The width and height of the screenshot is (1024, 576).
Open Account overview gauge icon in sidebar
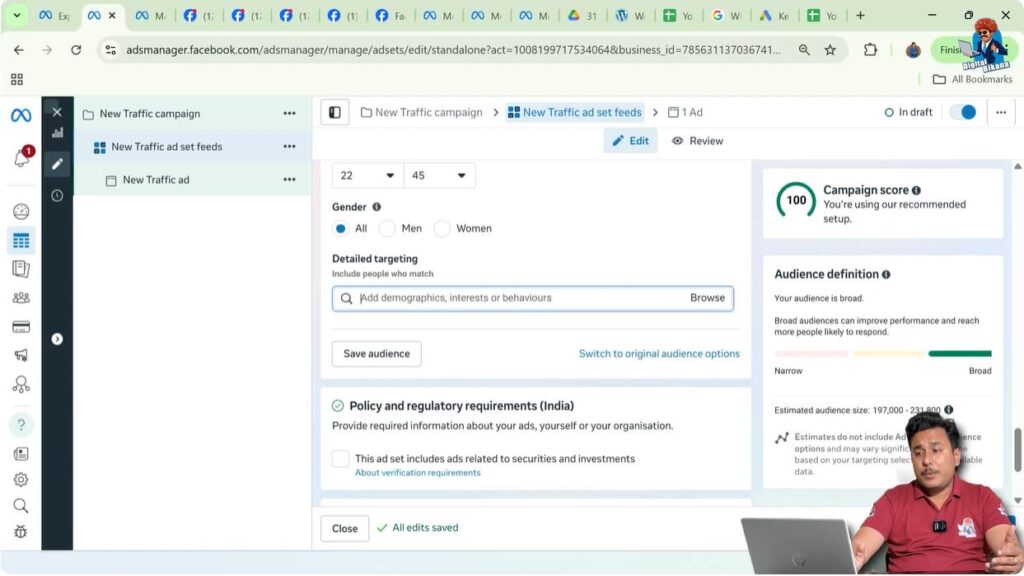click(x=21, y=211)
